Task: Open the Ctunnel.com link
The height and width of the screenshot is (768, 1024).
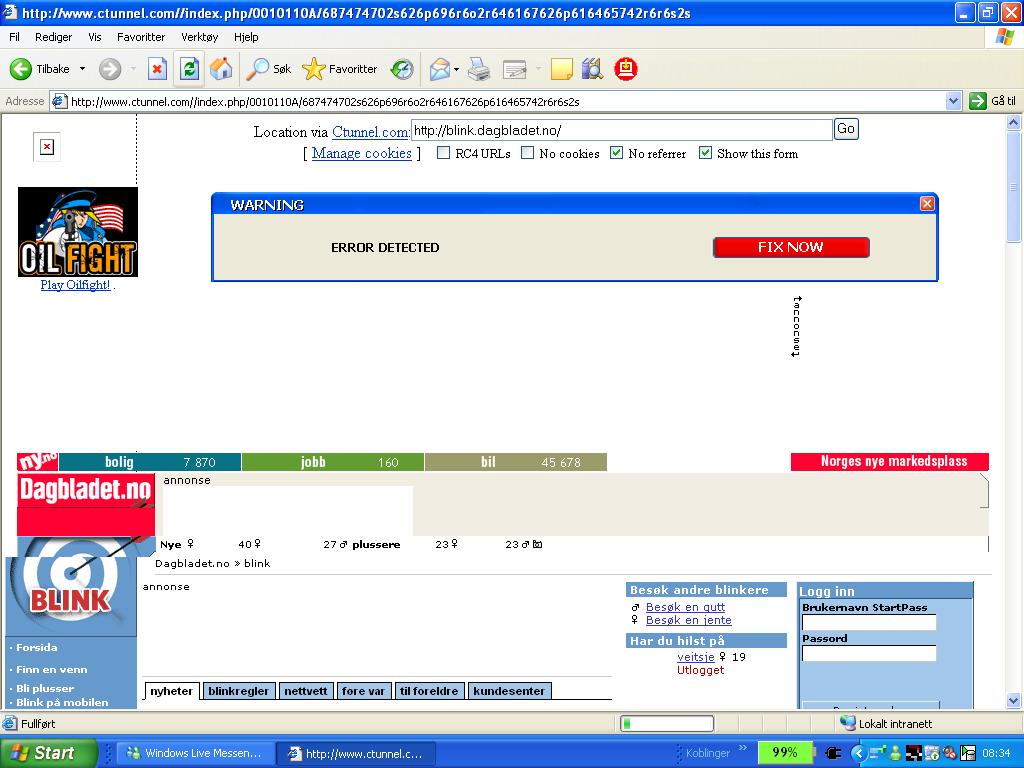Action: [x=371, y=132]
